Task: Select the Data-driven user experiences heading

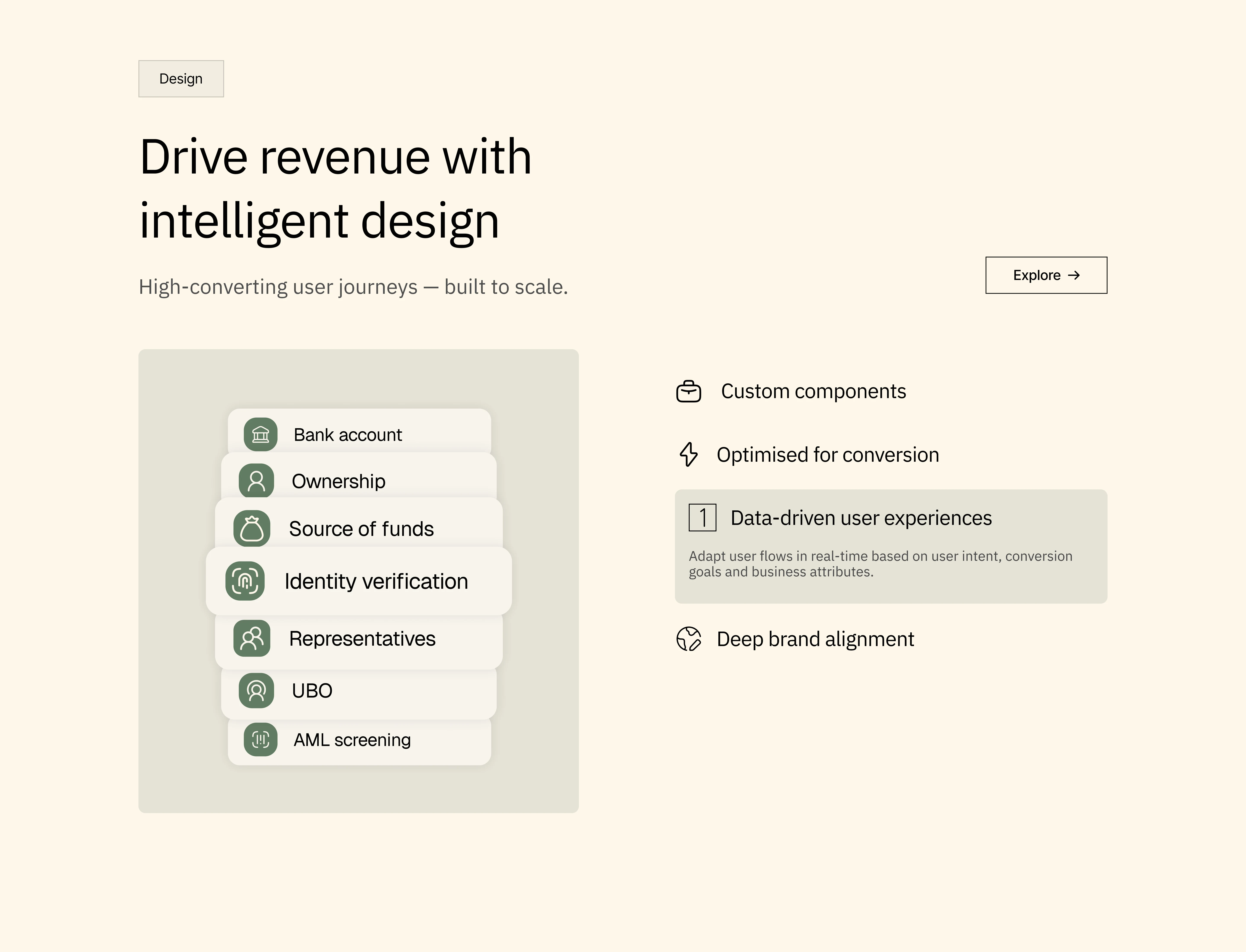Action: click(x=861, y=518)
